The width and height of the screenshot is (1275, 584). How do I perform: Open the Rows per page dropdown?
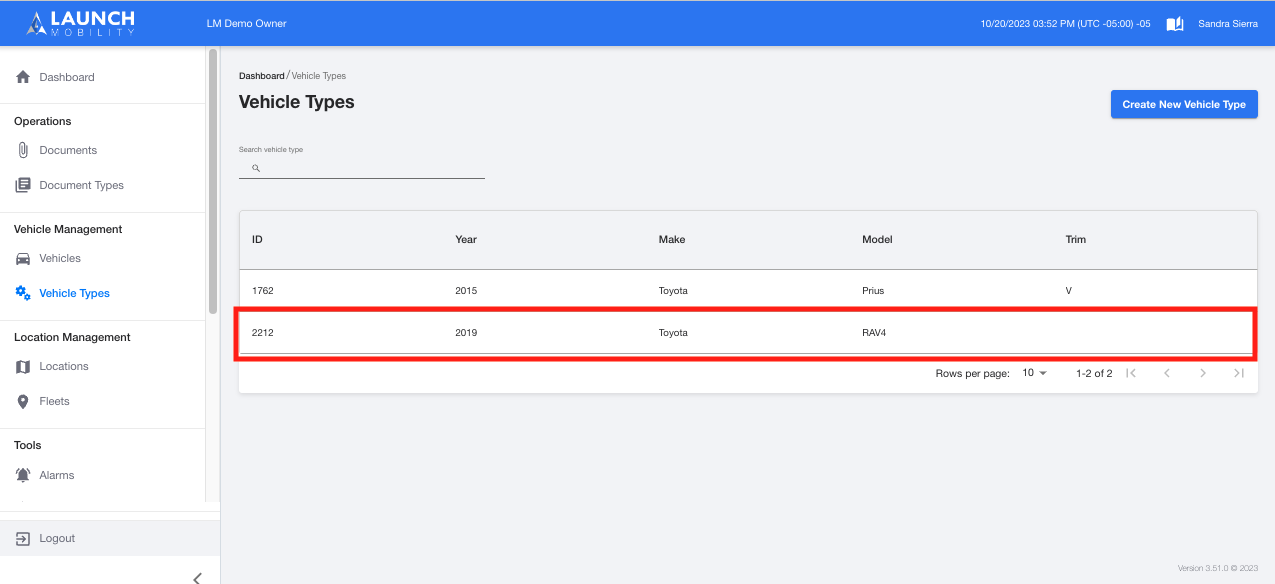click(1034, 373)
